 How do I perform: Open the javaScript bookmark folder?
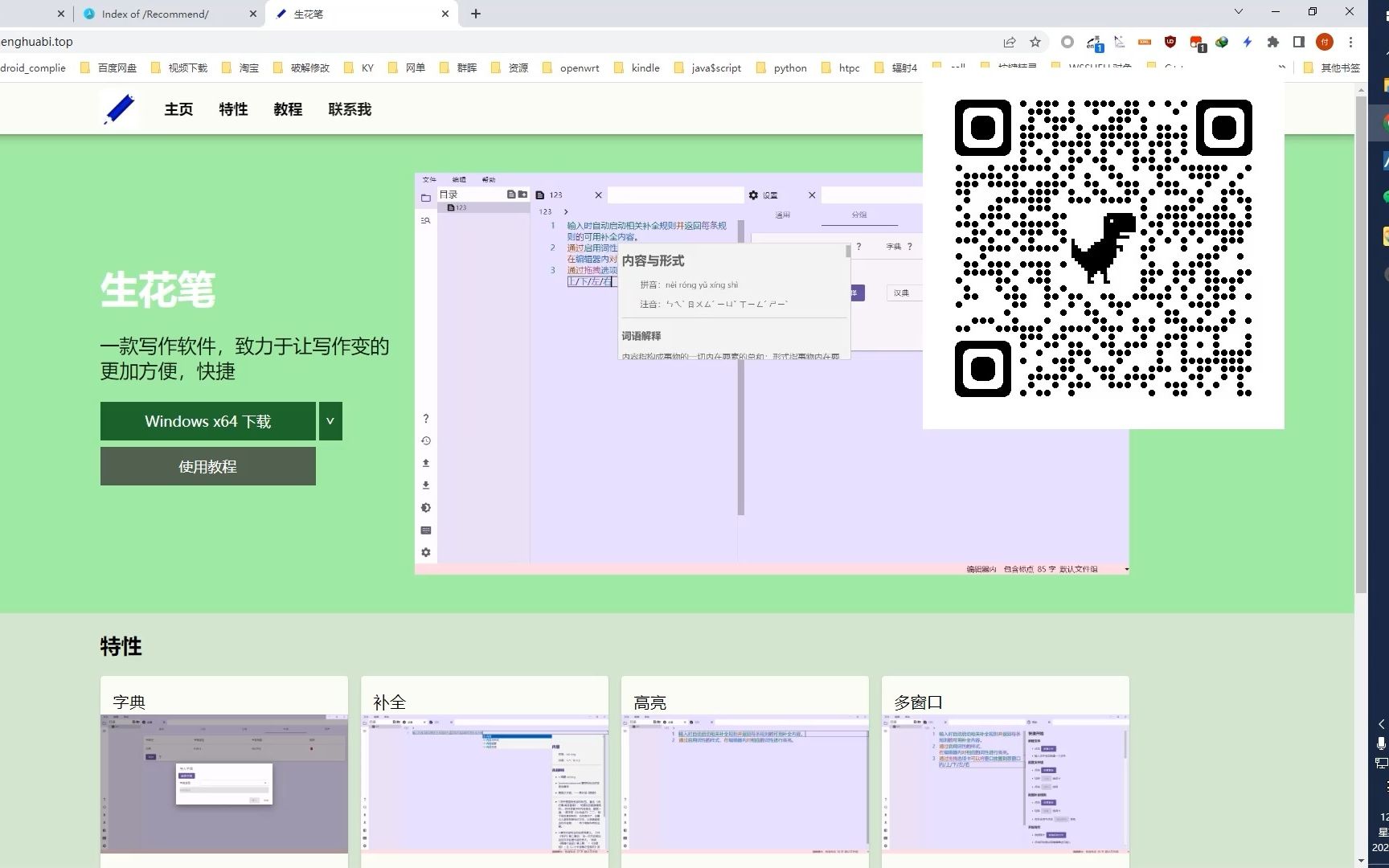coord(707,68)
